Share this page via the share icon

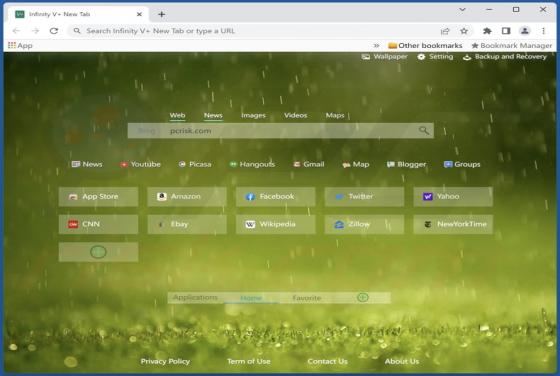pyautogui.click(x=445, y=31)
